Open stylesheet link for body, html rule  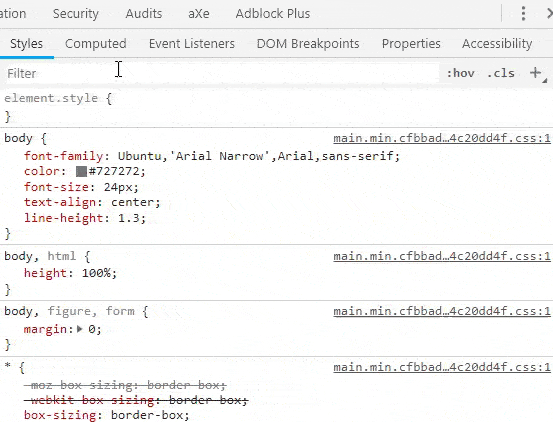[x=442, y=256]
